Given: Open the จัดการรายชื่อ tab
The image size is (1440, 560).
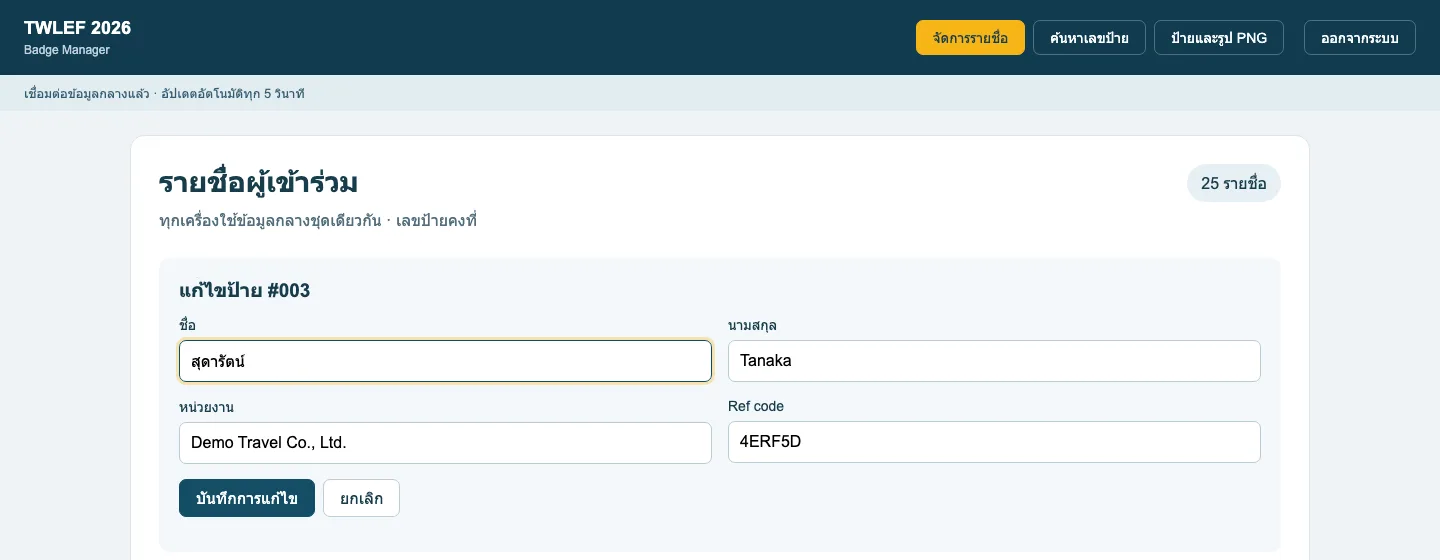Looking at the screenshot, I should point(970,38).
